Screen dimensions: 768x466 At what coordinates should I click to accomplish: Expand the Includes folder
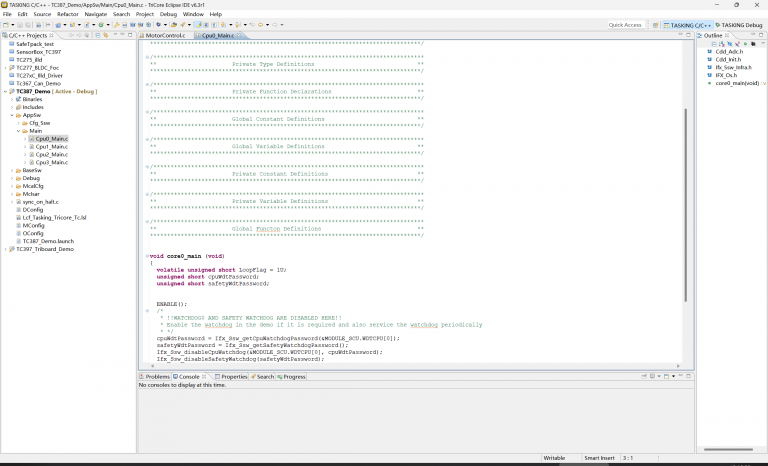pos(12,107)
